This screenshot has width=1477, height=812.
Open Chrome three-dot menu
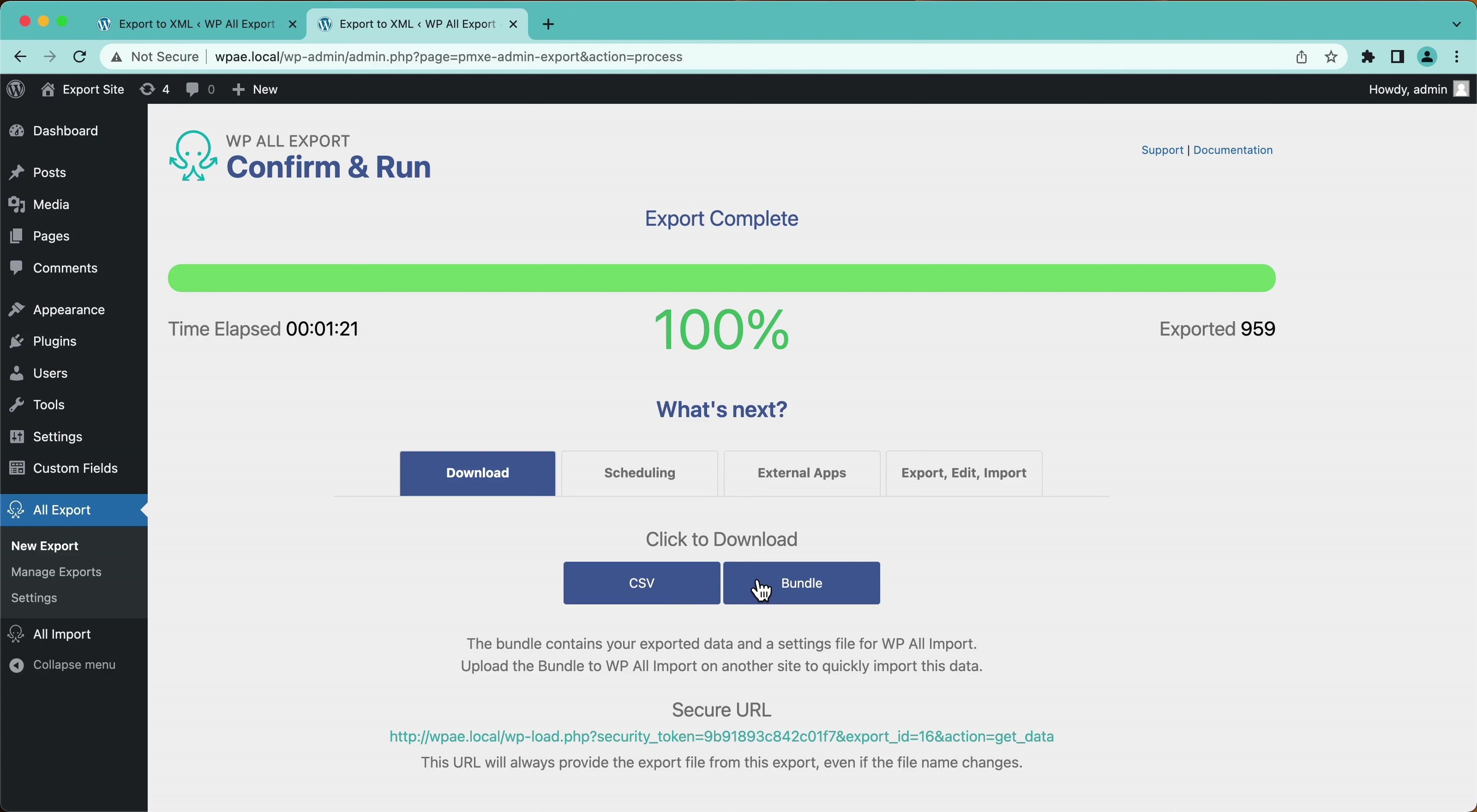click(1457, 57)
